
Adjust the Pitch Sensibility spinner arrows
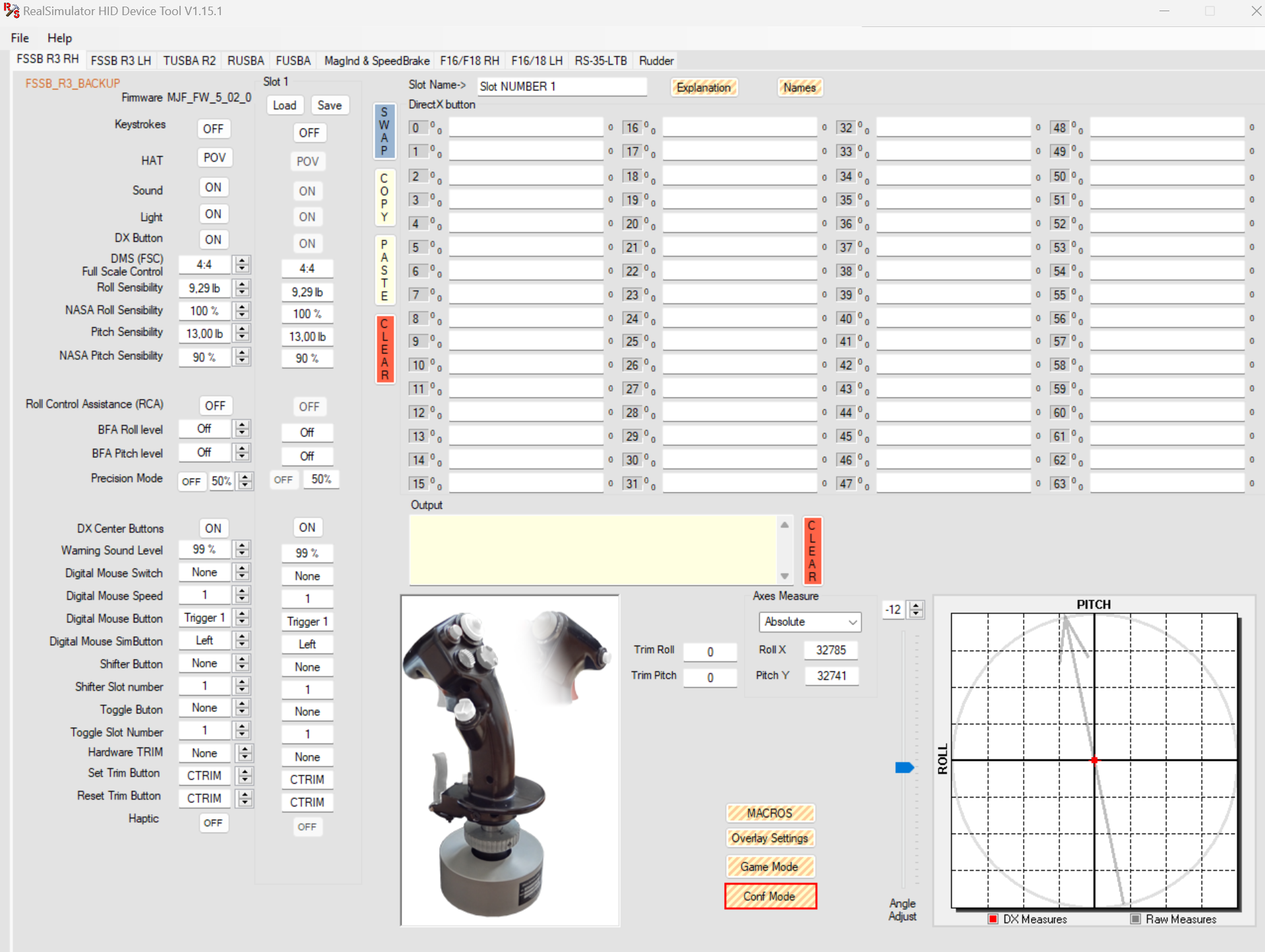[242, 334]
